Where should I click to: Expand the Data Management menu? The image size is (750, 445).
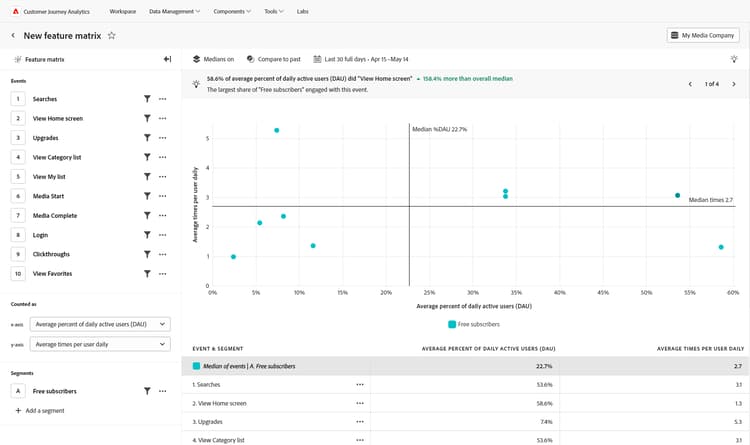pos(174,11)
